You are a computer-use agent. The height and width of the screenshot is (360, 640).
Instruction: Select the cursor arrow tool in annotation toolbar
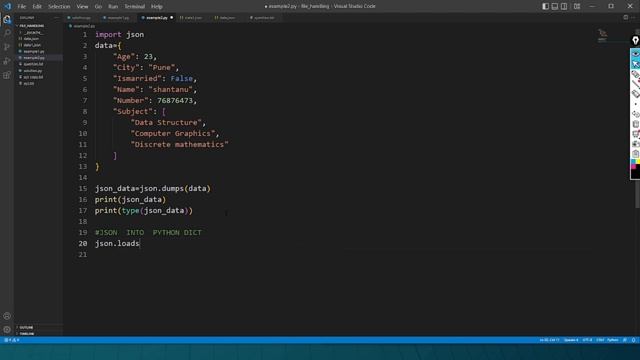click(636, 64)
